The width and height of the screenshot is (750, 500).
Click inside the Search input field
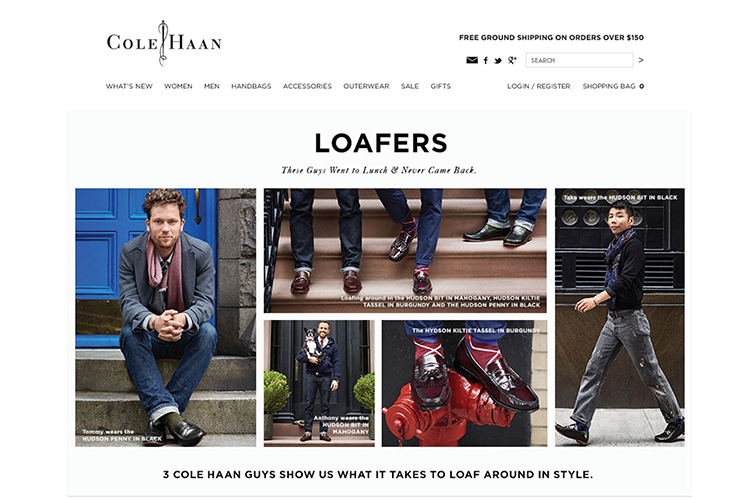coord(579,60)
